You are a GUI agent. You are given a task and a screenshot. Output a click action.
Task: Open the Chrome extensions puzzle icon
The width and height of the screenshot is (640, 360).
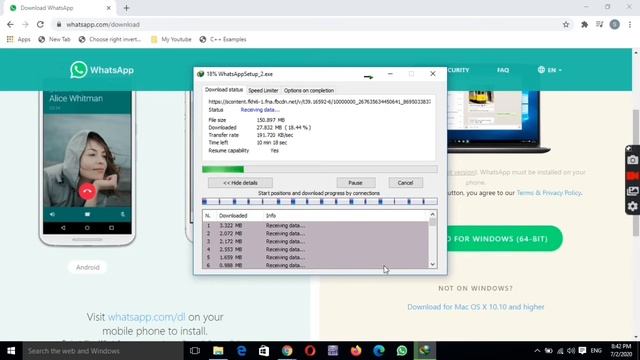[584, 24]
